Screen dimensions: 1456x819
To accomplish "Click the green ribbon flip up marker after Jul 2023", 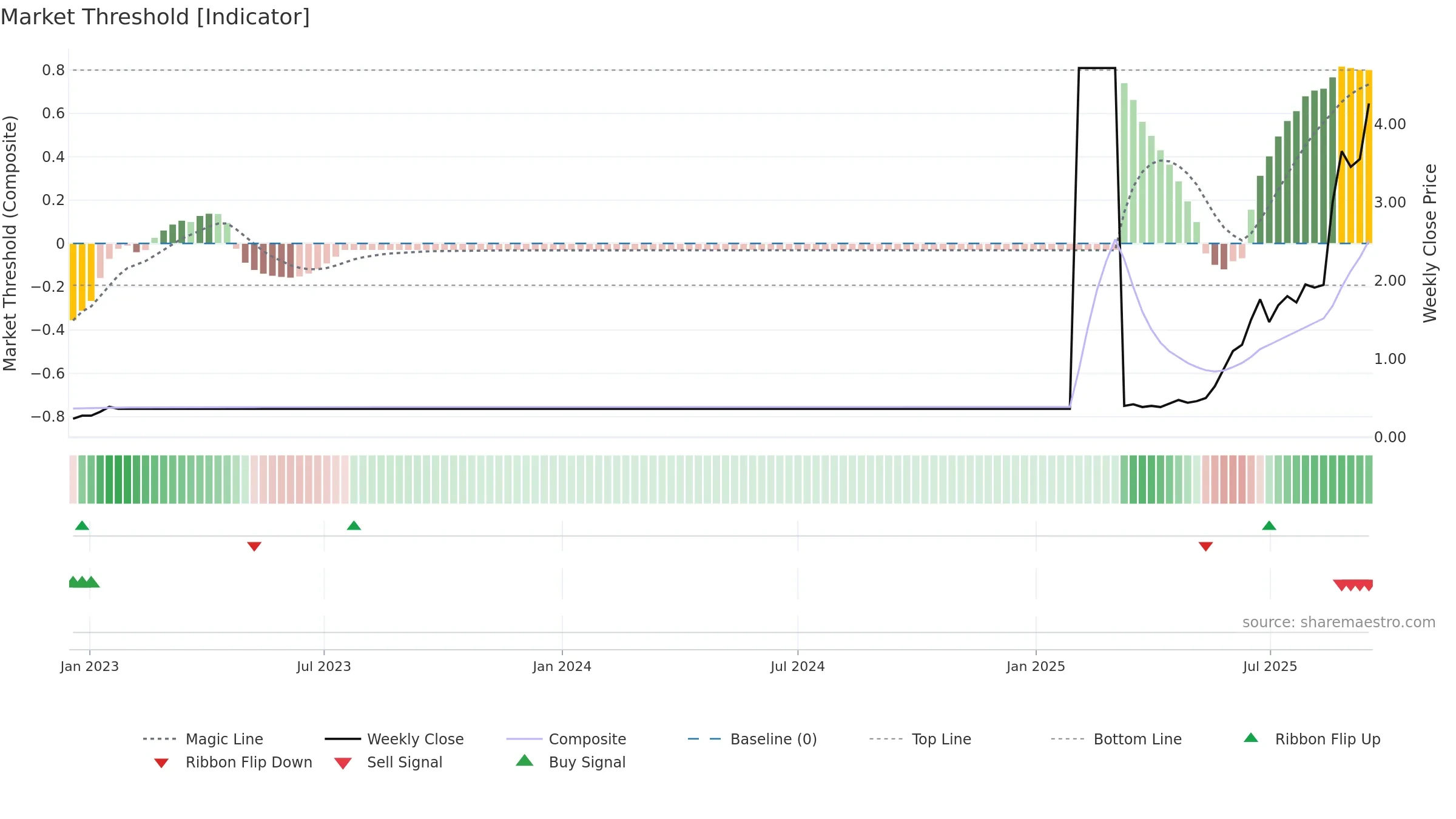I will [x=354, y=525].
